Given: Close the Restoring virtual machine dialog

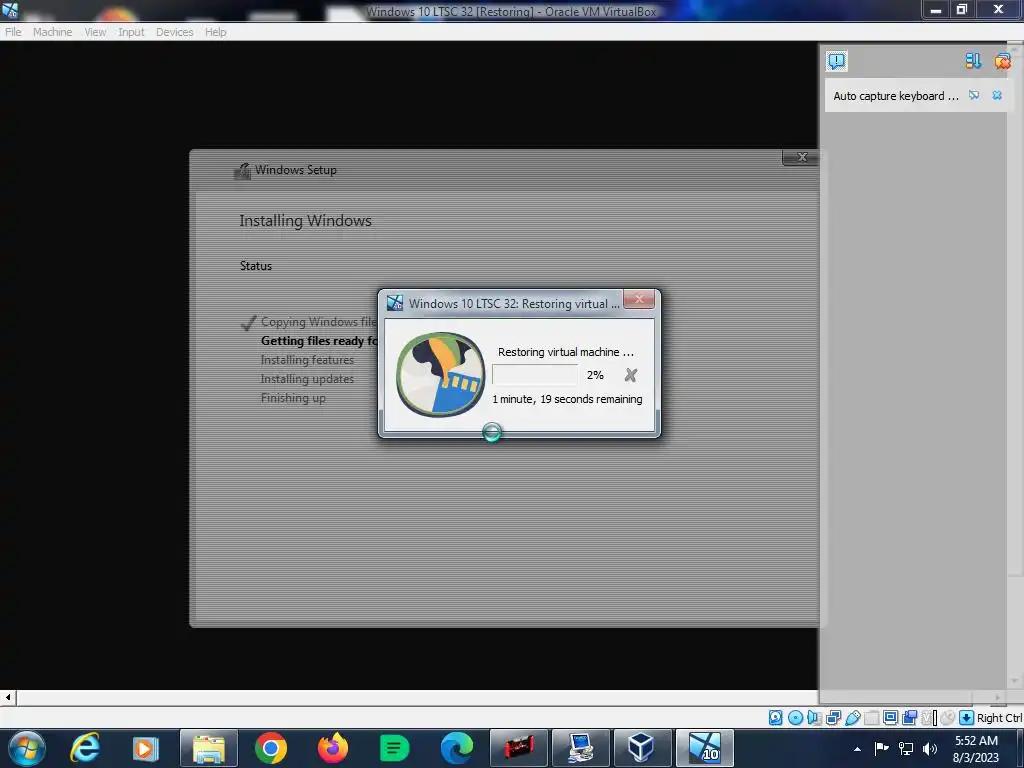Looking at the screenshot, I should click(639, 299).
